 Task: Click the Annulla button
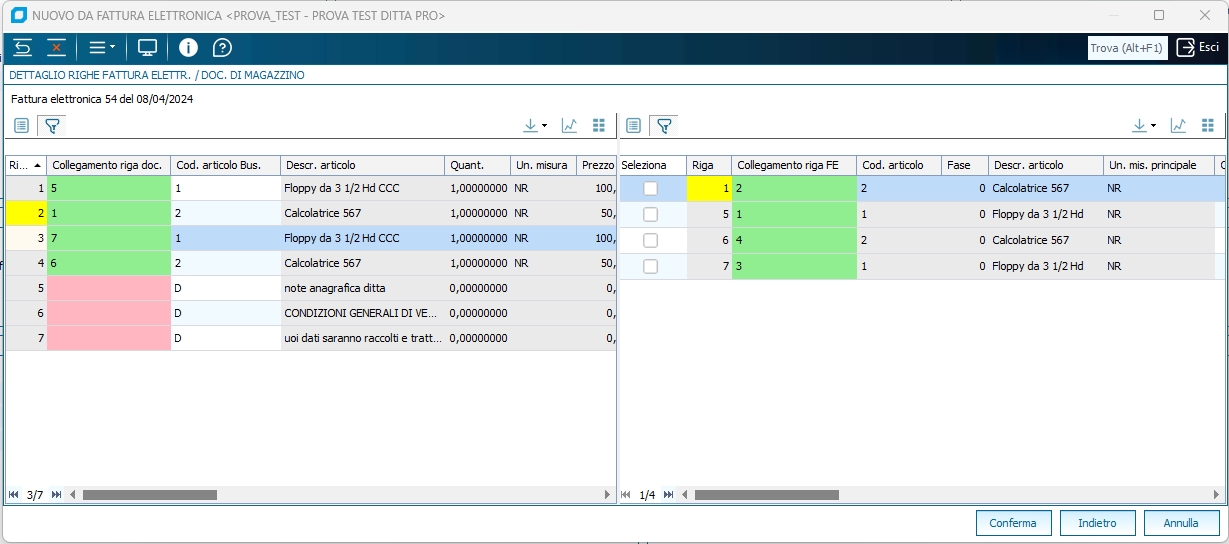tap(1181, 523)
